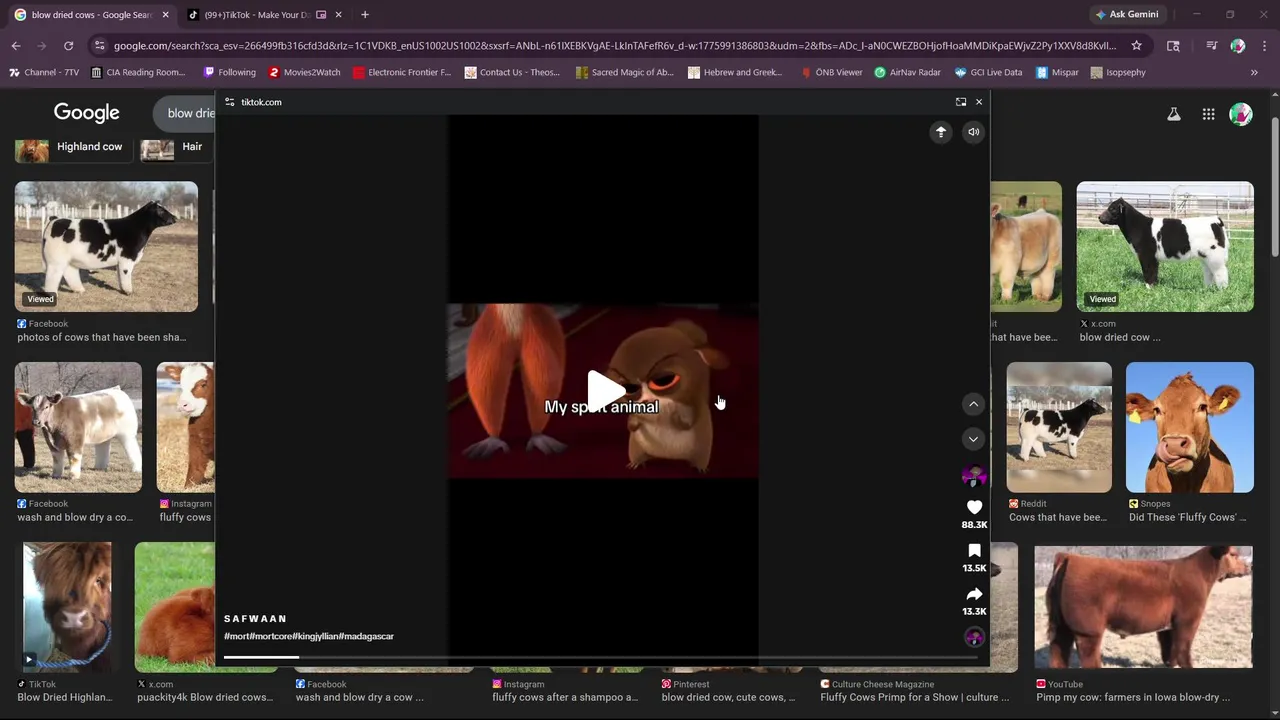Open a new browser tab
Image resolution: width=1280 pixels, height=720 pixels.
coord(365,15)
